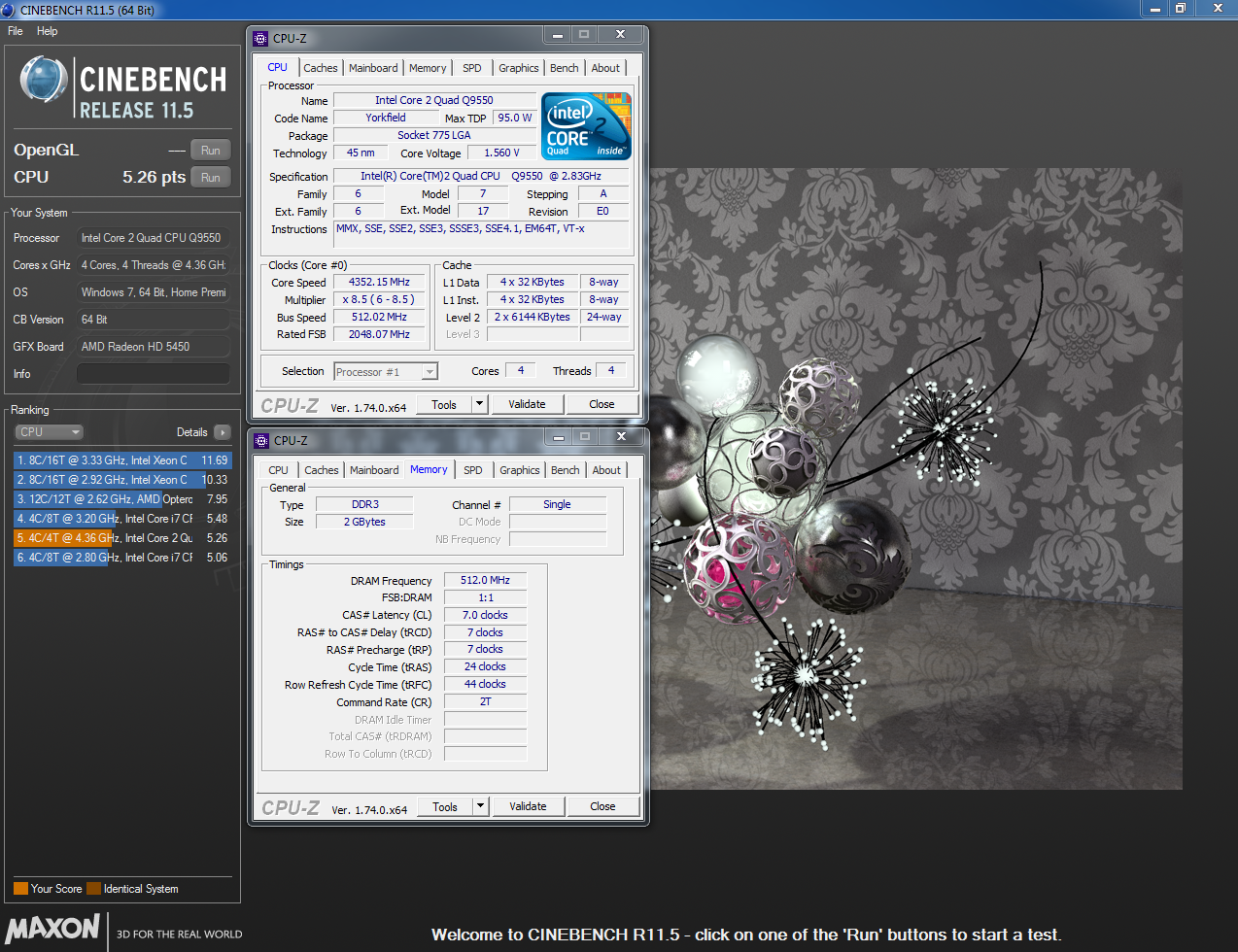This screenshot has width=1238, height=952.
Task: Click Validate in upper CPU-Z window
Action: pos(527,405)
